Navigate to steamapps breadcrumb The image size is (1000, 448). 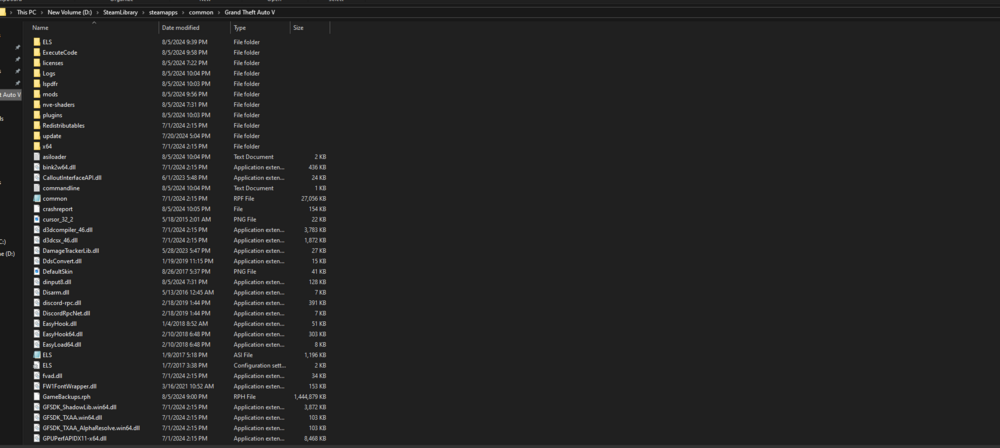point(163,12)
